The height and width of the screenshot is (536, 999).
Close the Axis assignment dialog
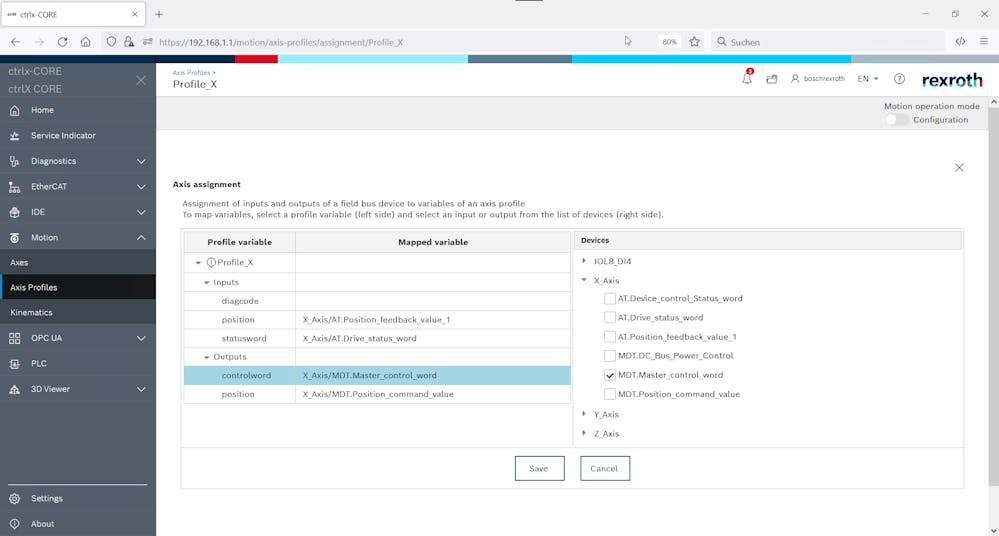coord(959,168)
